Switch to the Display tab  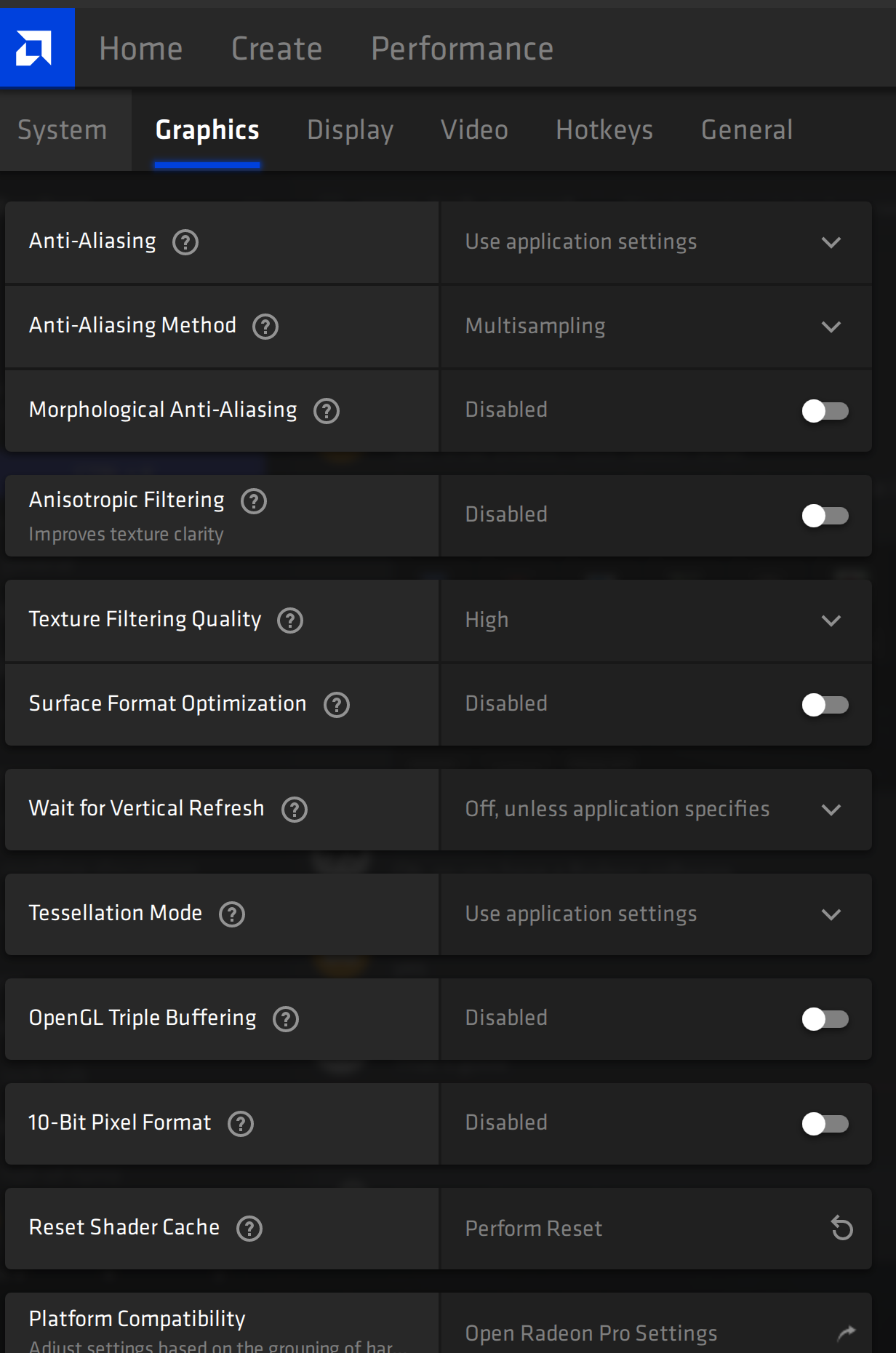(350, 130)
